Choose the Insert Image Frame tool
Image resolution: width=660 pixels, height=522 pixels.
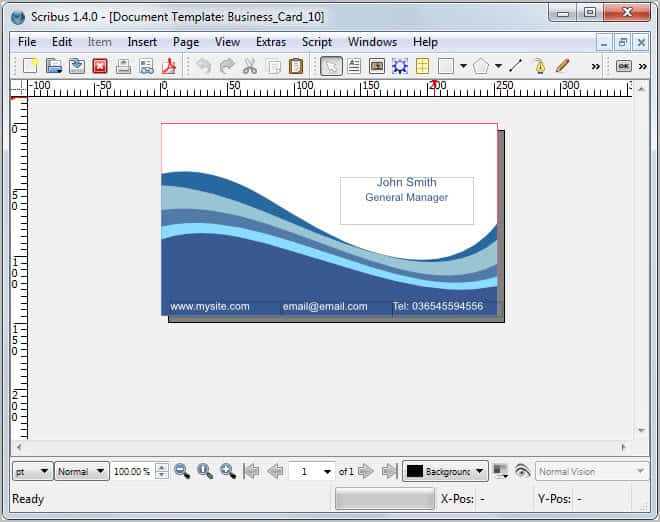click(377, 66)
